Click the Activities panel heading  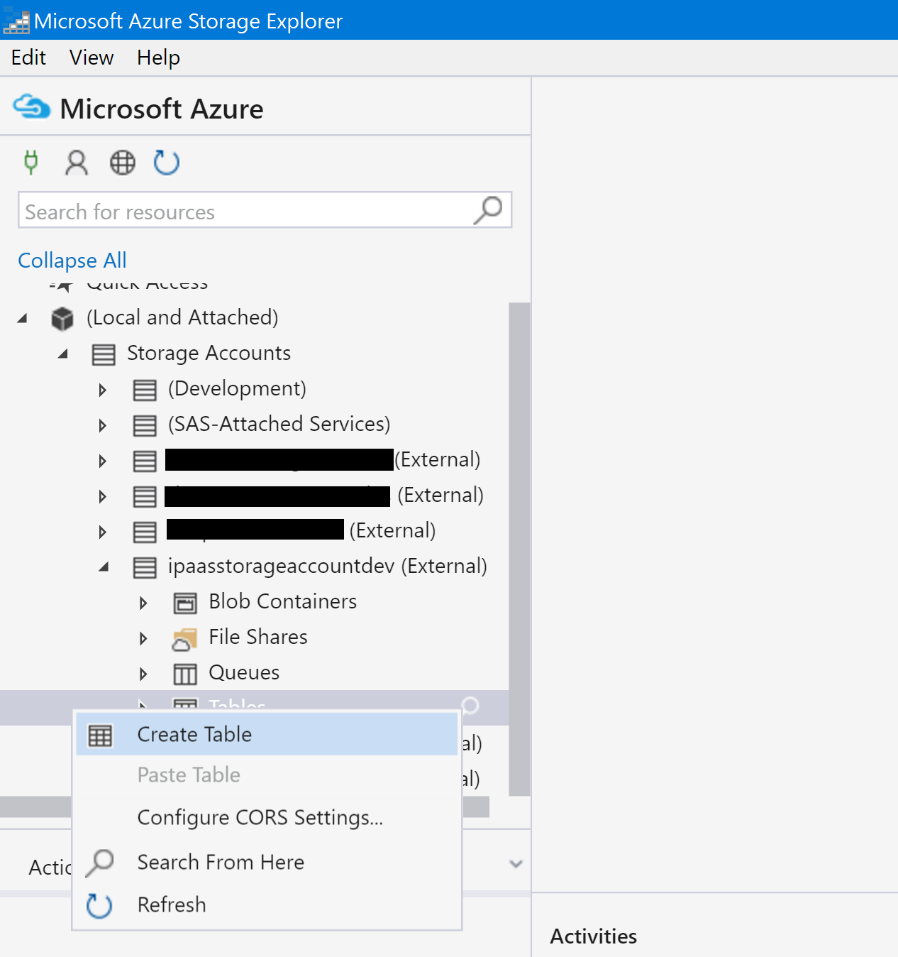[593, 936]
